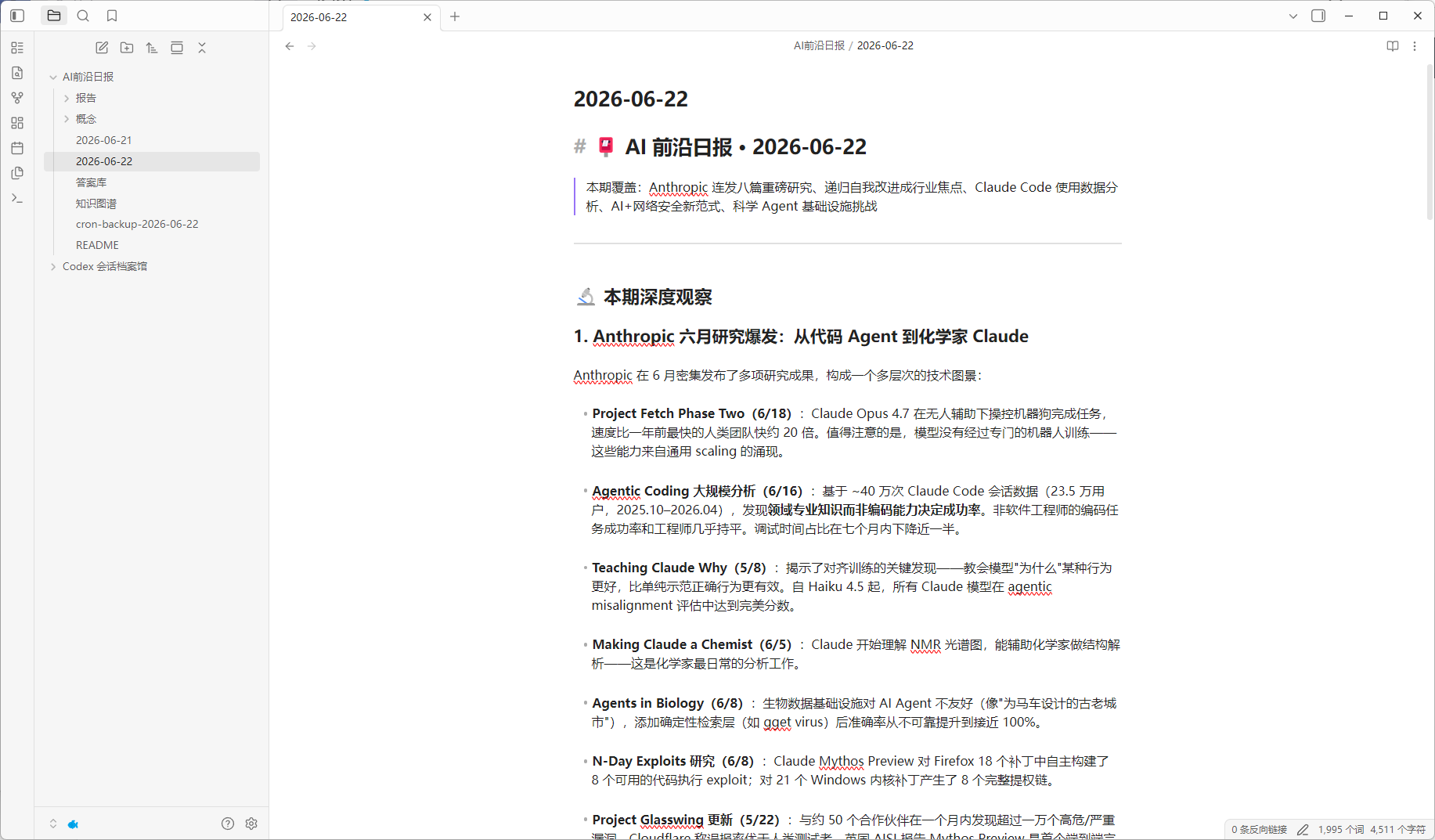
Task: Toggle the right sidebar panel
Action: 1318,16
